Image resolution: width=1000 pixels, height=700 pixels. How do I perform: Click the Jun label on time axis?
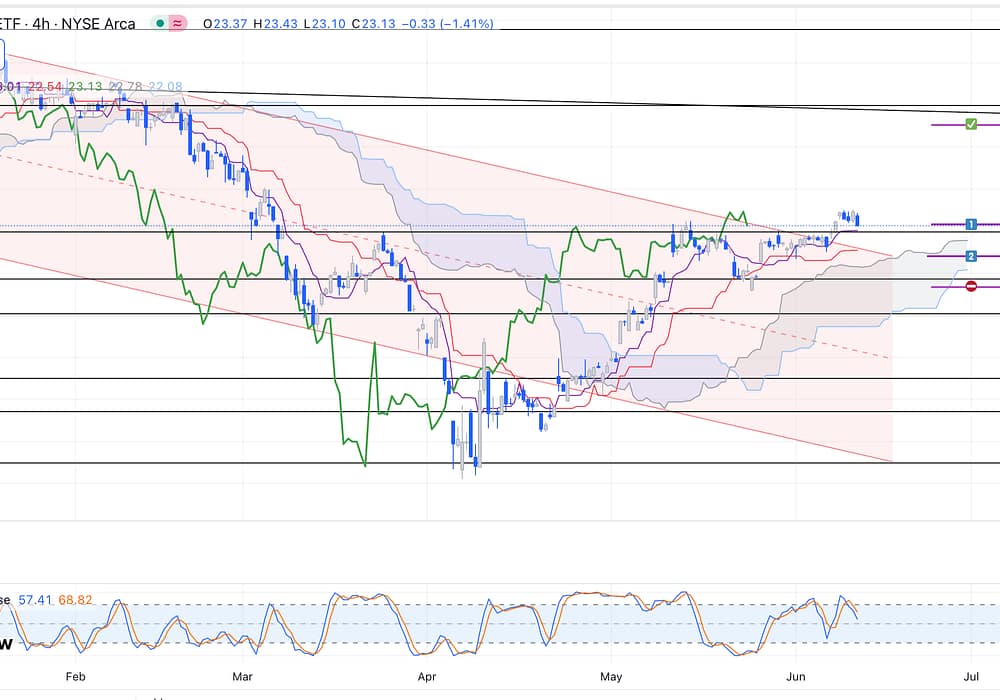(x=797, y=676)
